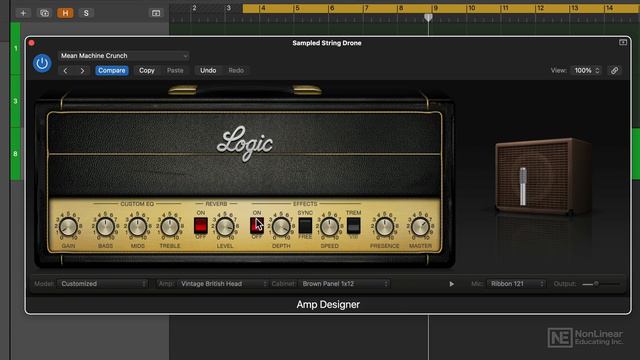
Task: Click the Effects Speed knob
Action: (329, 227)
